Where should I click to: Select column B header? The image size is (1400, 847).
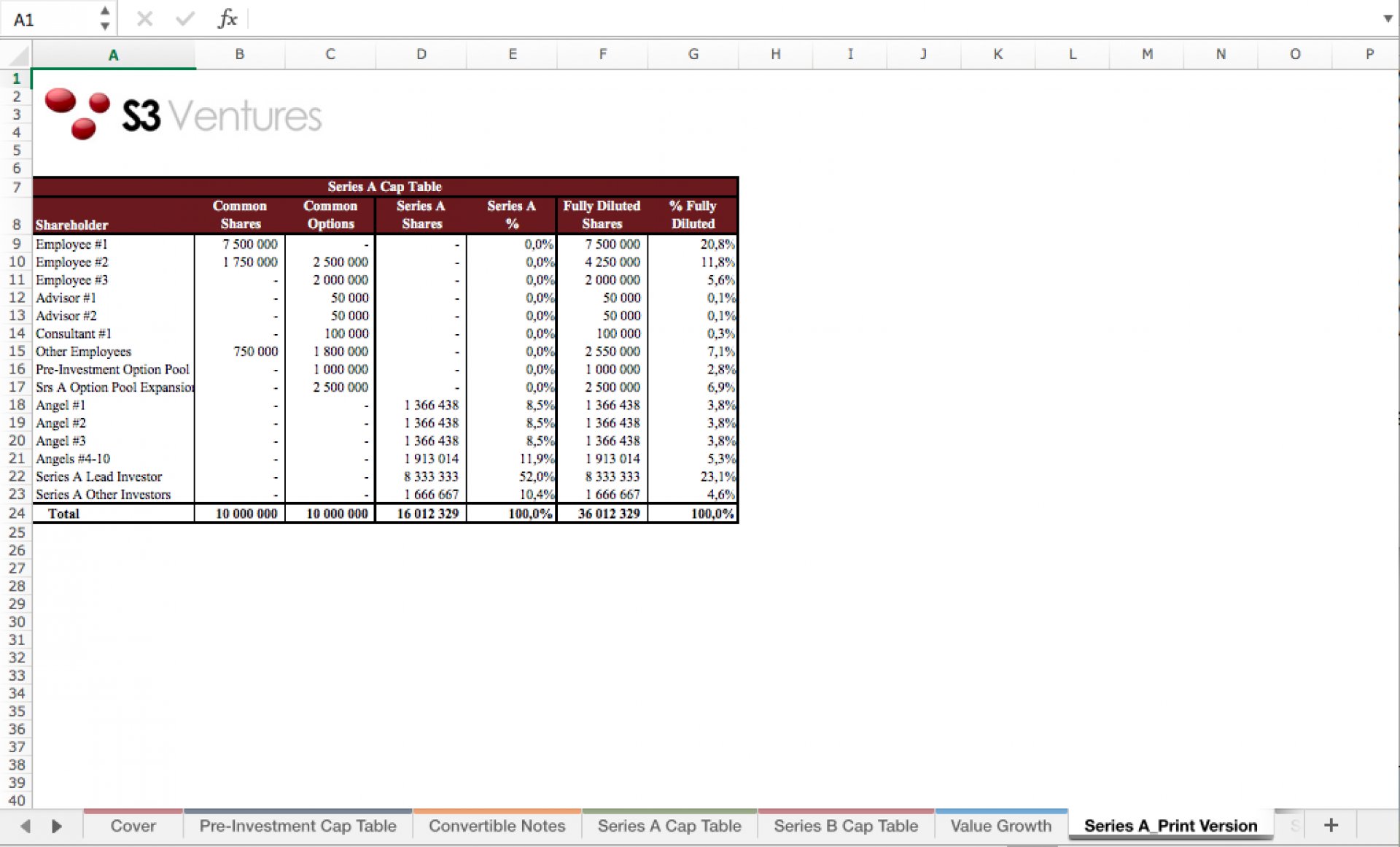[239, 55]
